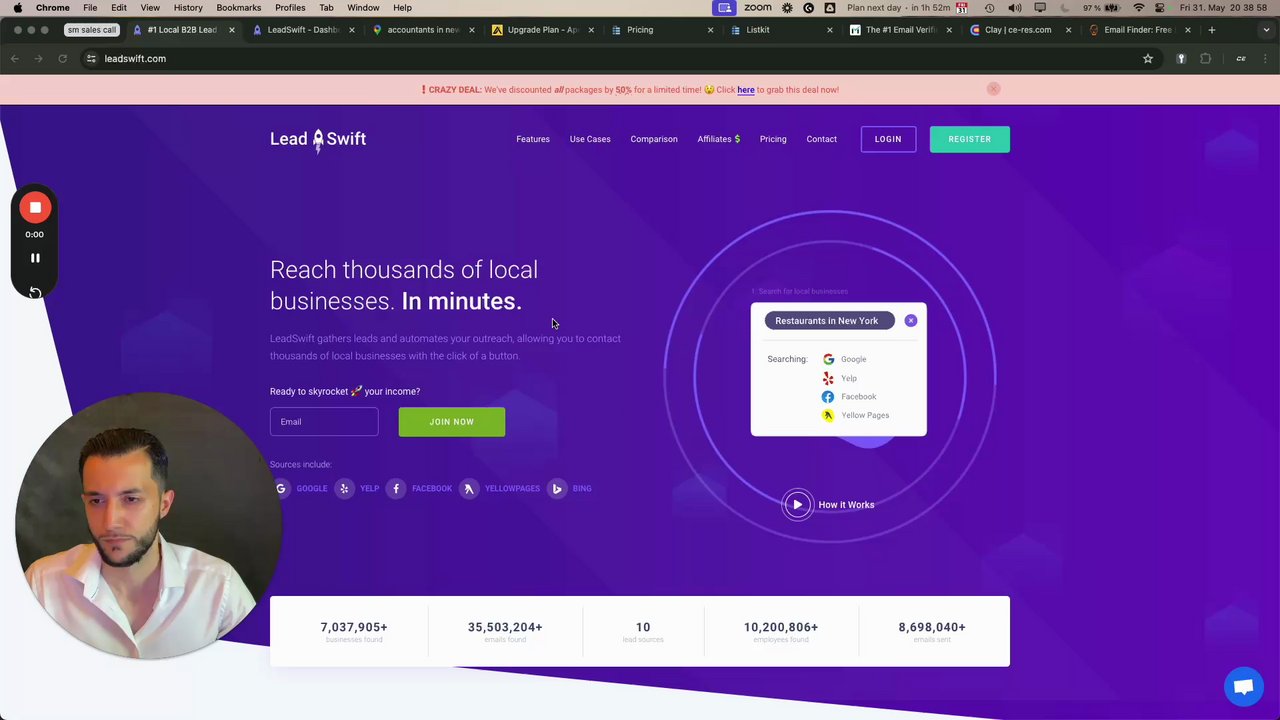Play the How it Works video
Screen dimensions: 1280x720
tap(798, 504)
